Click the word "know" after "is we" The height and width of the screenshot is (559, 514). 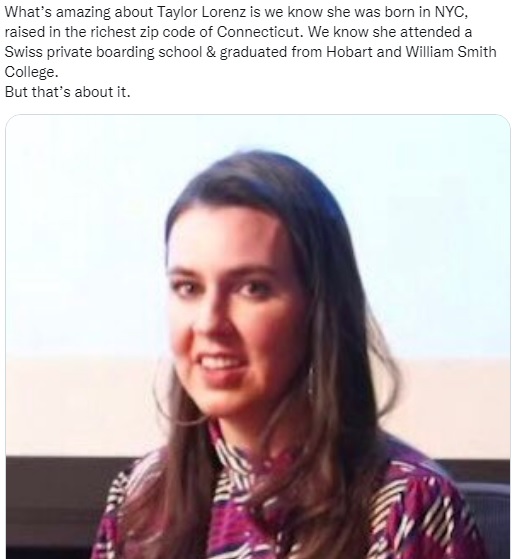click(305, 12)
